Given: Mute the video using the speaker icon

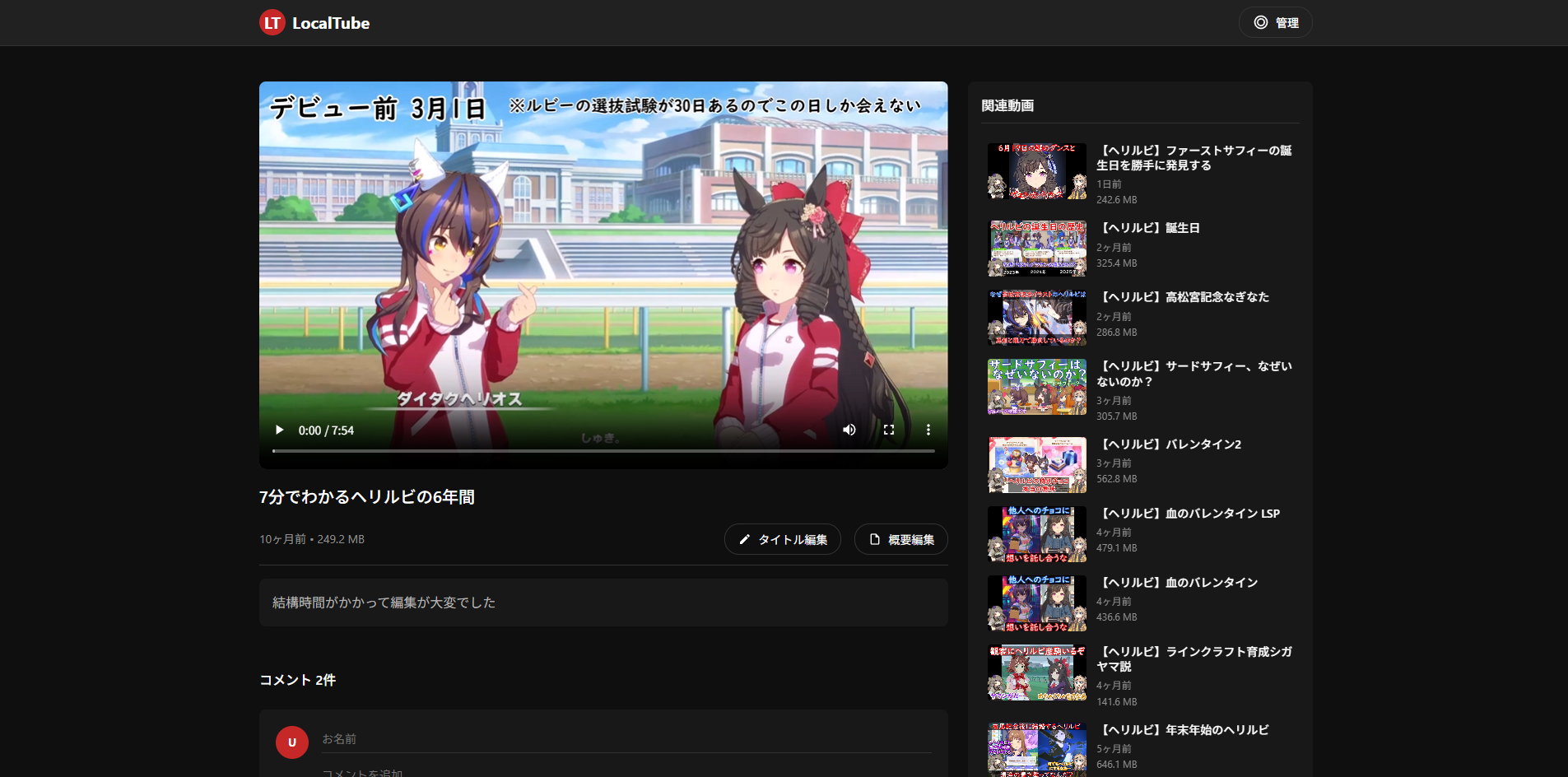Looking at the screenshot, I should [849, 430].
